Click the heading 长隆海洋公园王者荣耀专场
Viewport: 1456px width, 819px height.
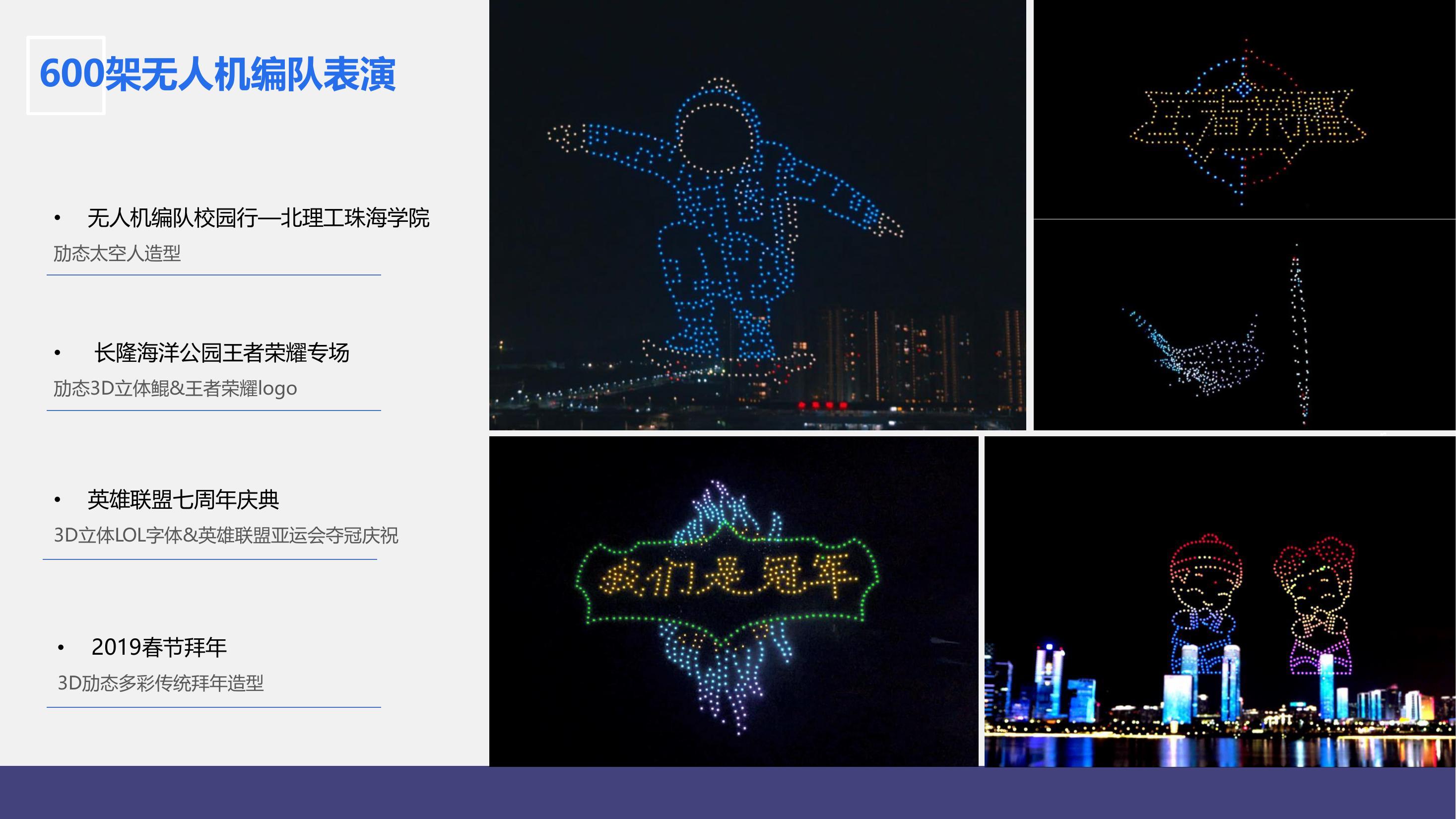(221, 353)
